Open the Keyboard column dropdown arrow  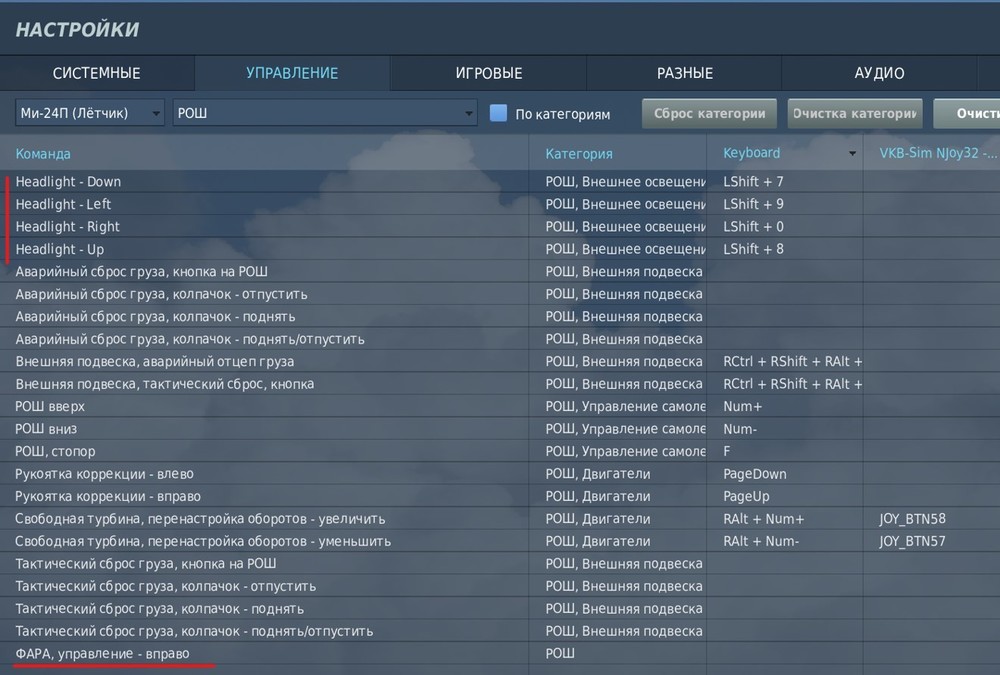pyautogui.click(x=852, y=153)
